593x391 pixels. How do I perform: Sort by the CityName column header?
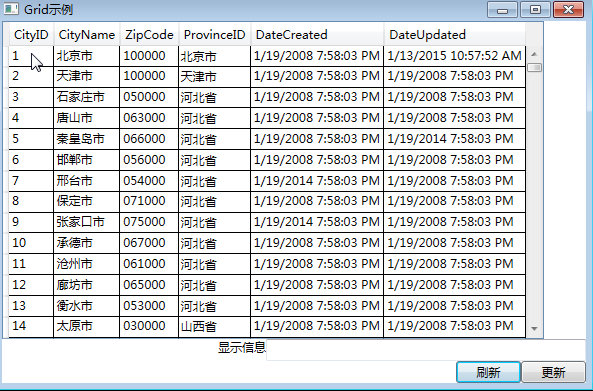click(87, 35)
